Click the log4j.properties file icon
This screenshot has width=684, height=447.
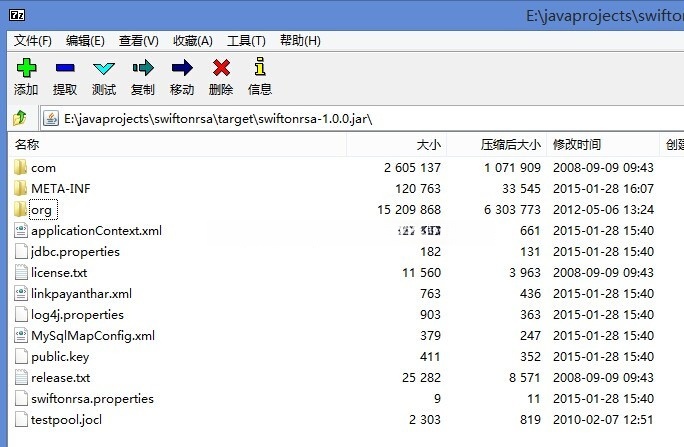[21, 314]
